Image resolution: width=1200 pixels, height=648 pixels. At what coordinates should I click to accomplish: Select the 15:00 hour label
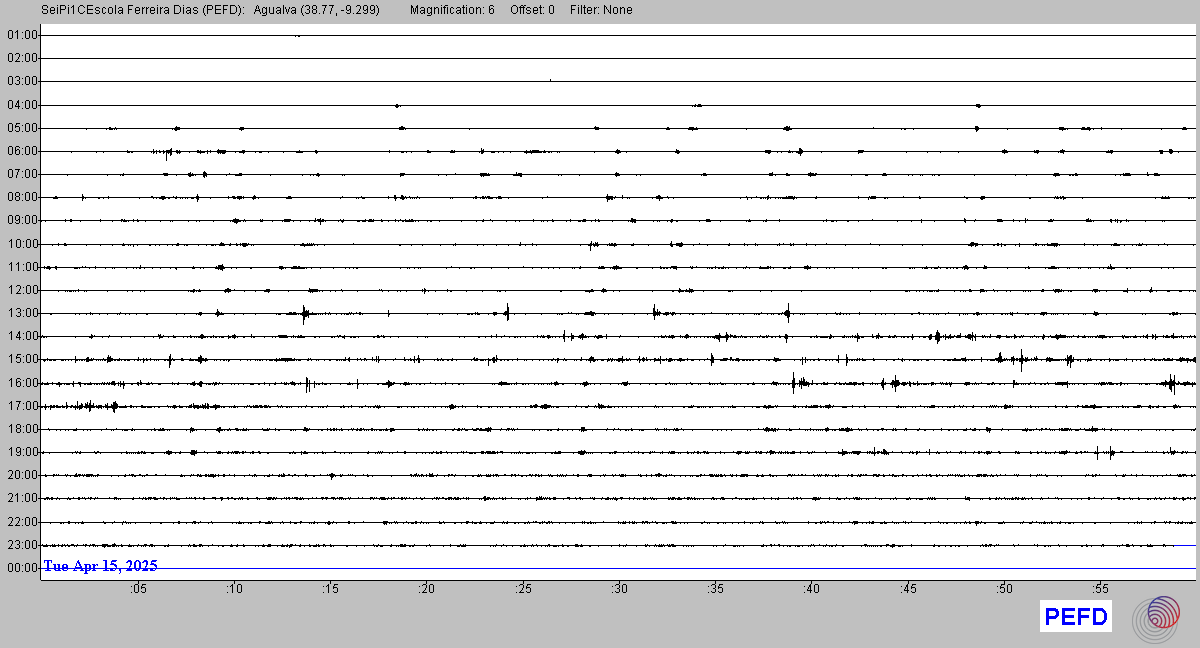click(22, 359)
